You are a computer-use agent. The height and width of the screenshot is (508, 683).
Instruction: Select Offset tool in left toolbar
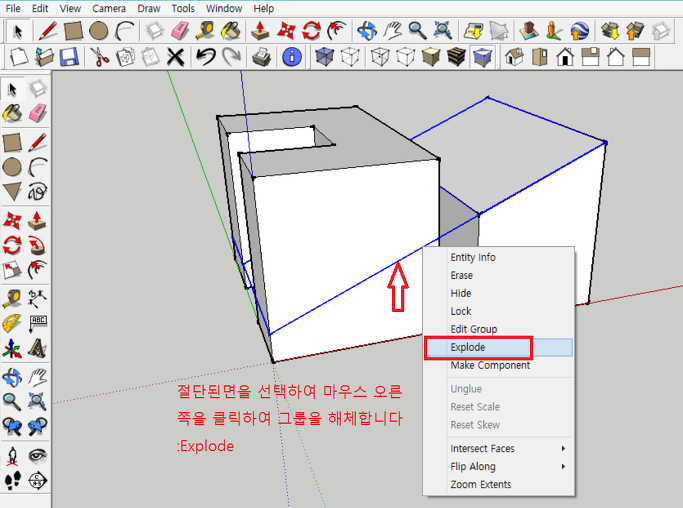[x=37, y=270]
